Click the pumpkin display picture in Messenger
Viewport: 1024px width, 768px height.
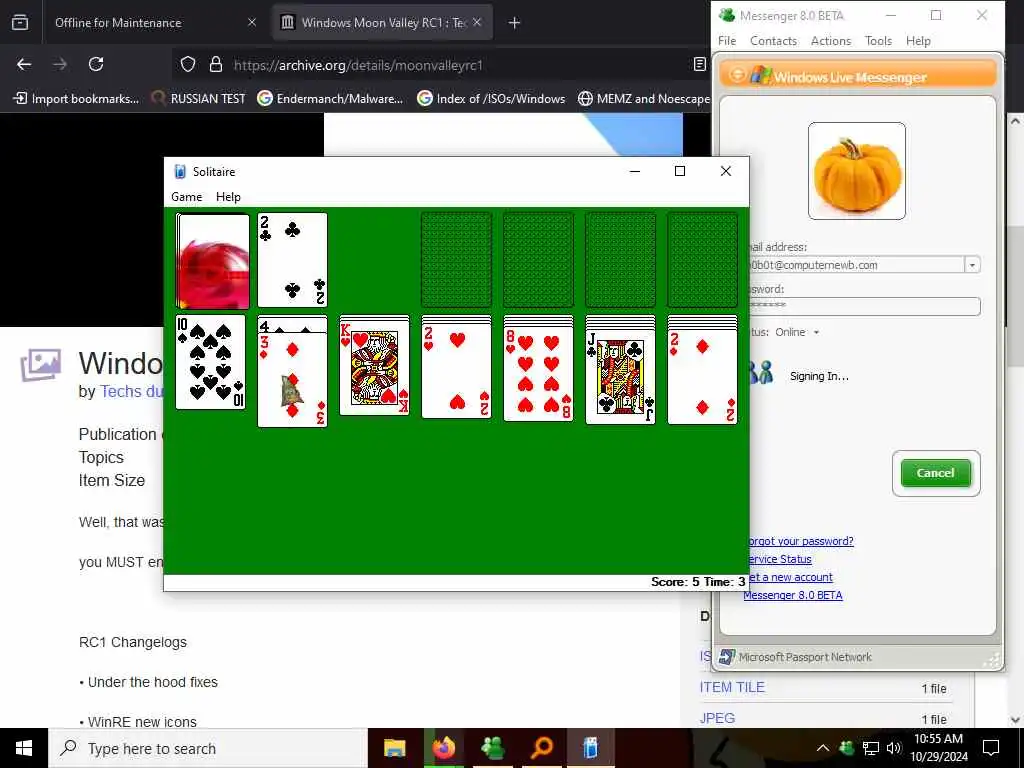(857, 171)
